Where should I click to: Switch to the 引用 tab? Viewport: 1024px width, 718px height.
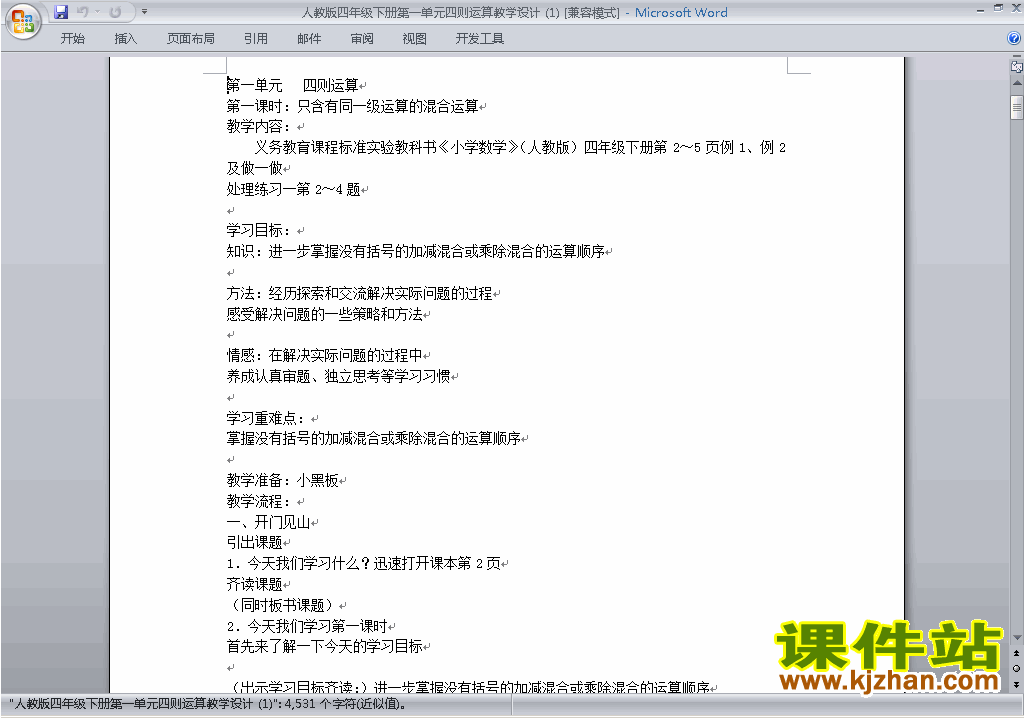(255, 39)
